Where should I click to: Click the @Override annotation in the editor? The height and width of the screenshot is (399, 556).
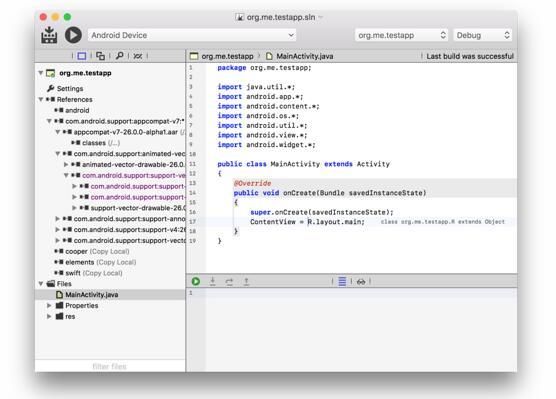pyautogui.click(x=252, y=183)
